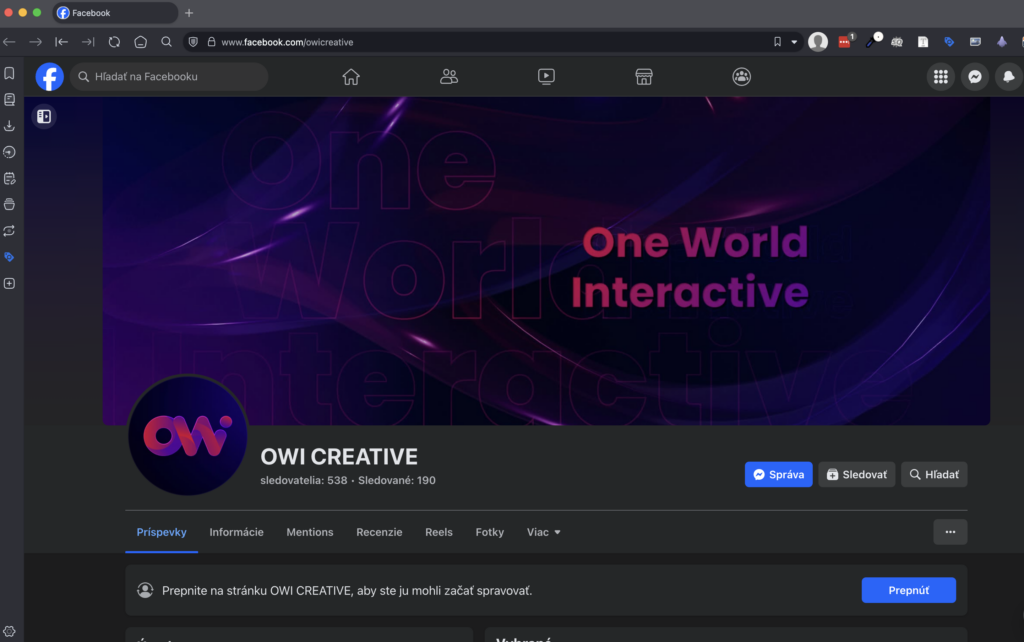Open blue tag extension in toolbar
Image resolution: width=1024 pixels, height=642 pixels.
click(x=949, y=42)
